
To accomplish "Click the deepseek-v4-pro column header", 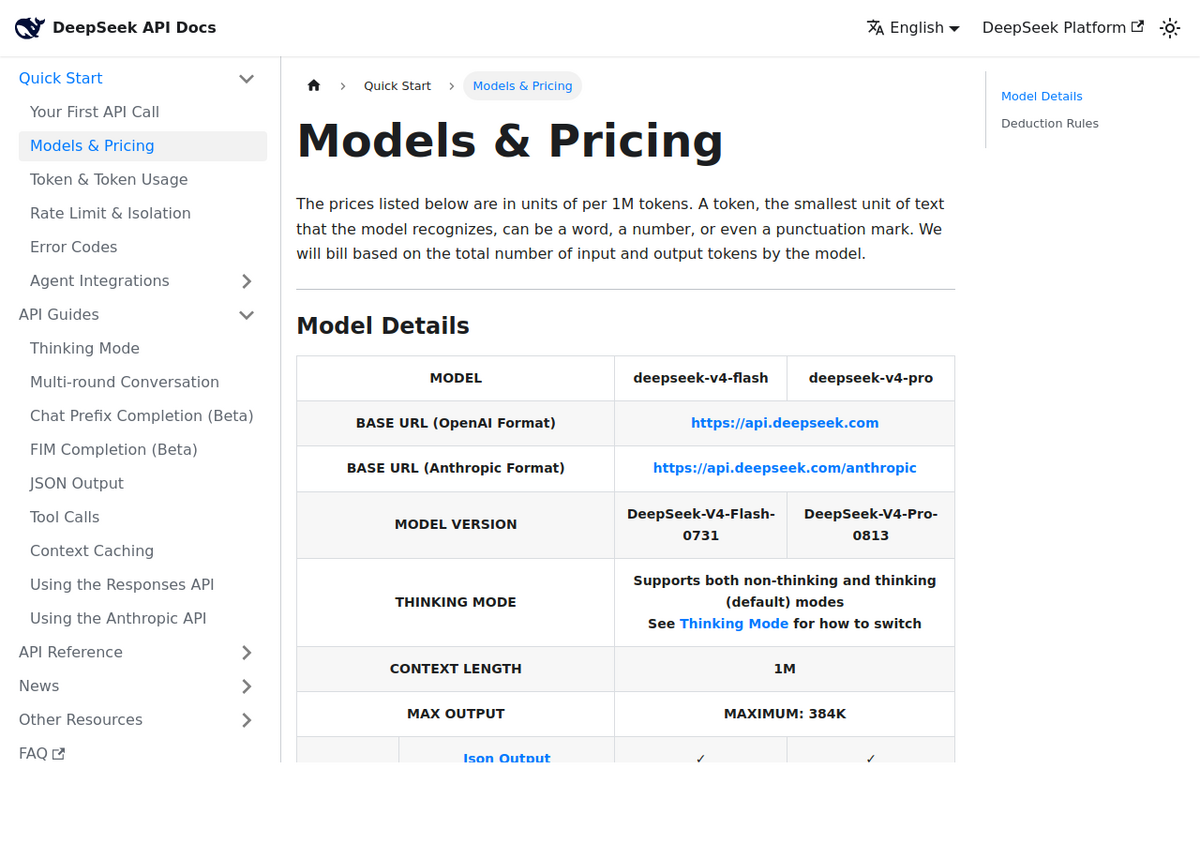I will point(871,378).
